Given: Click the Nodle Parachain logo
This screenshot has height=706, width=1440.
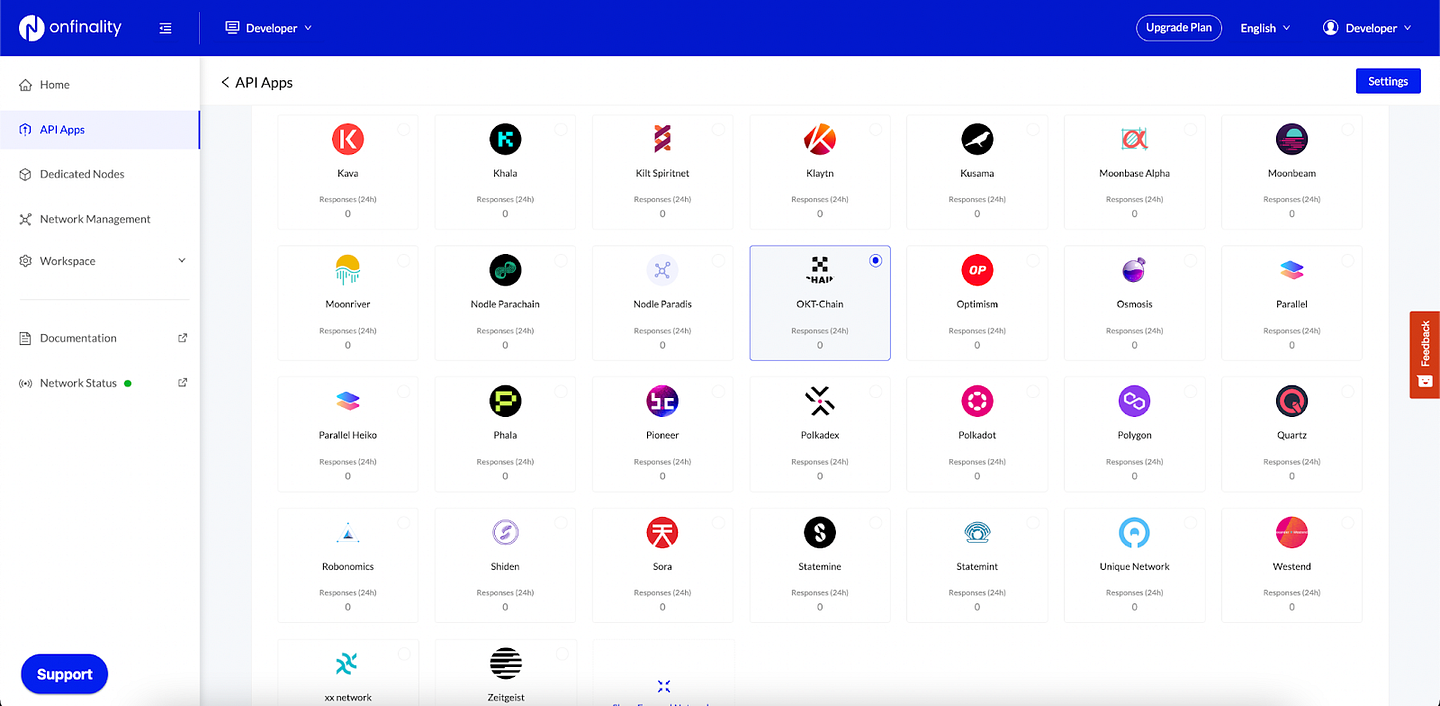Looking at the screenshot, I should click(505, 270).
